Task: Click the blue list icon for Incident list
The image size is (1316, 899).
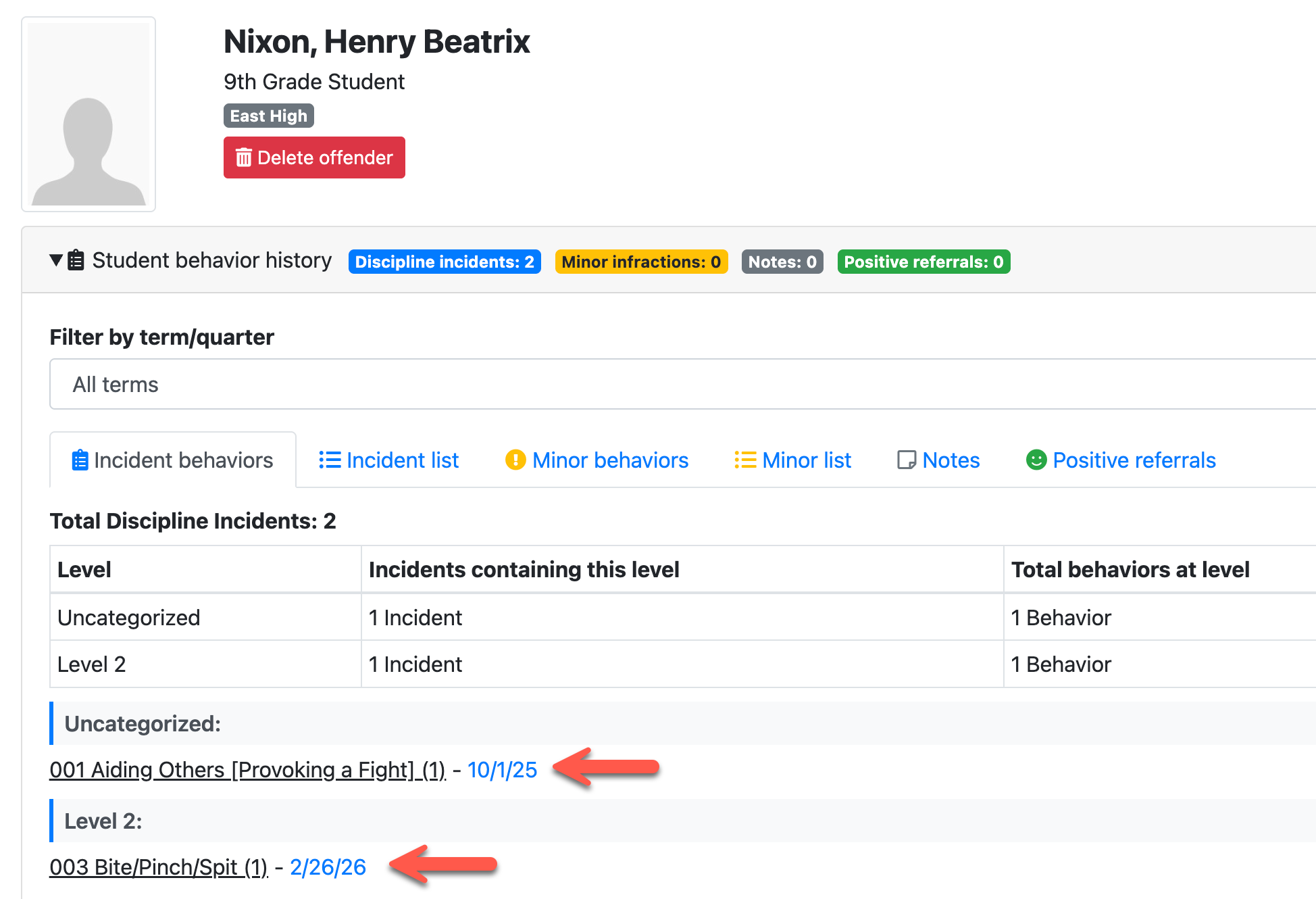Action: [330, 460]
